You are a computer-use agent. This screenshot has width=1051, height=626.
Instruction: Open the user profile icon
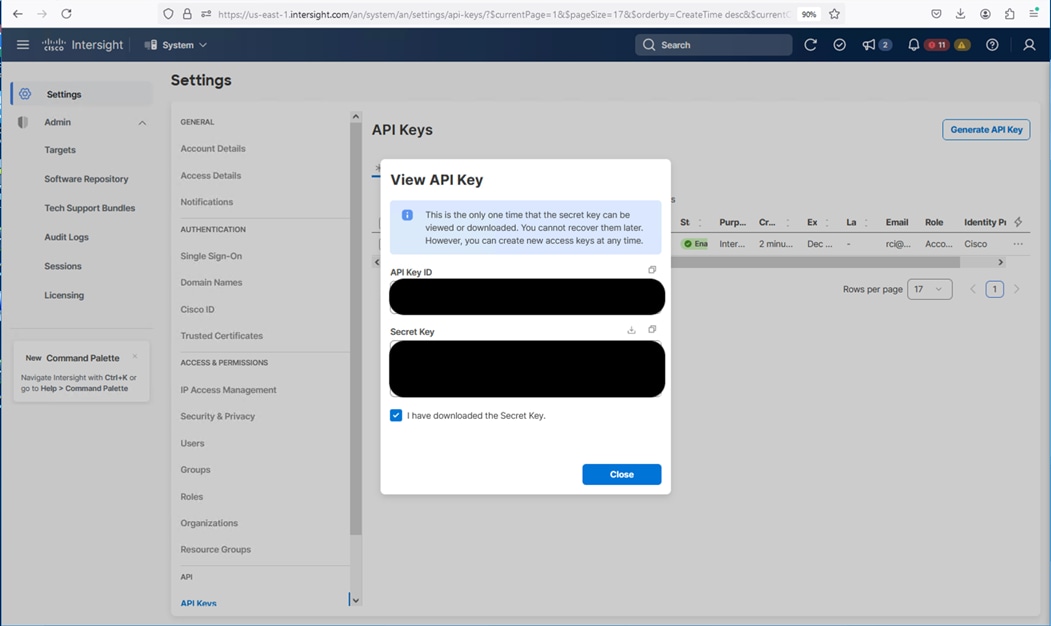(1029, 45)
